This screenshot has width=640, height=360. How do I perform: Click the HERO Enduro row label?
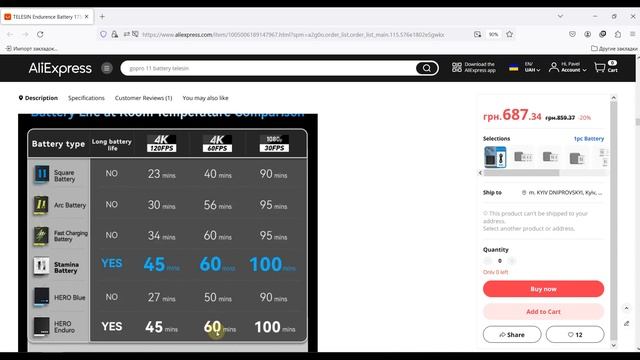(x=64, y=327)
